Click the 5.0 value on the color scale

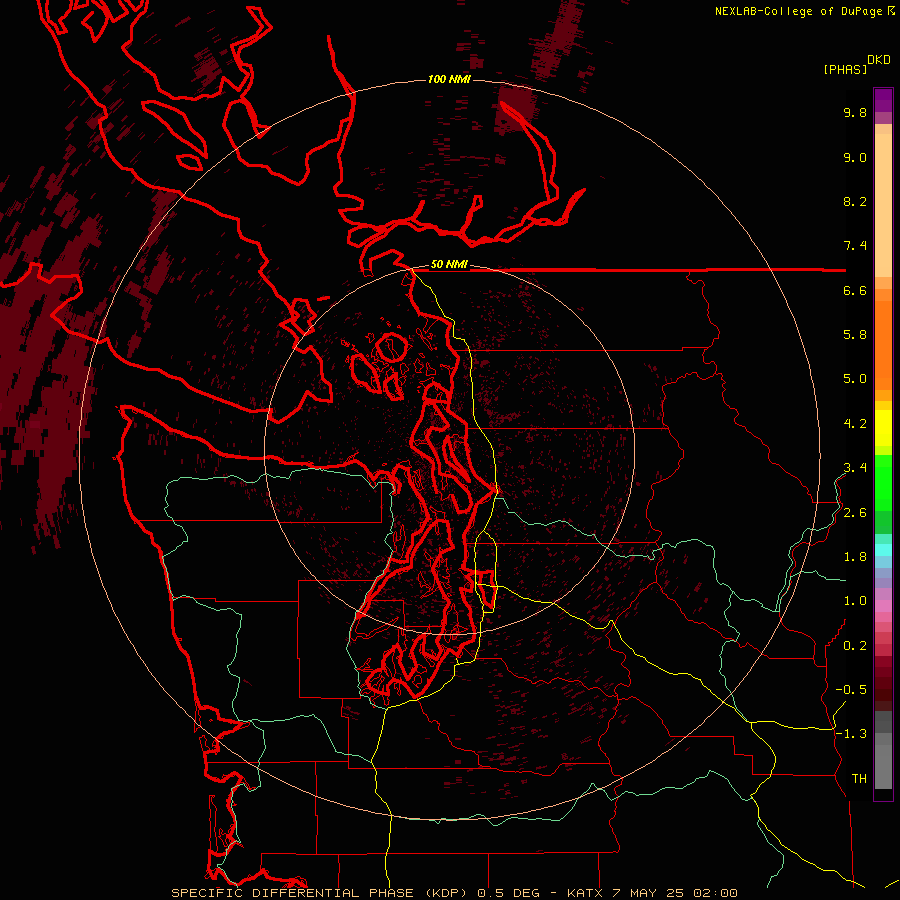pos(855,379)
